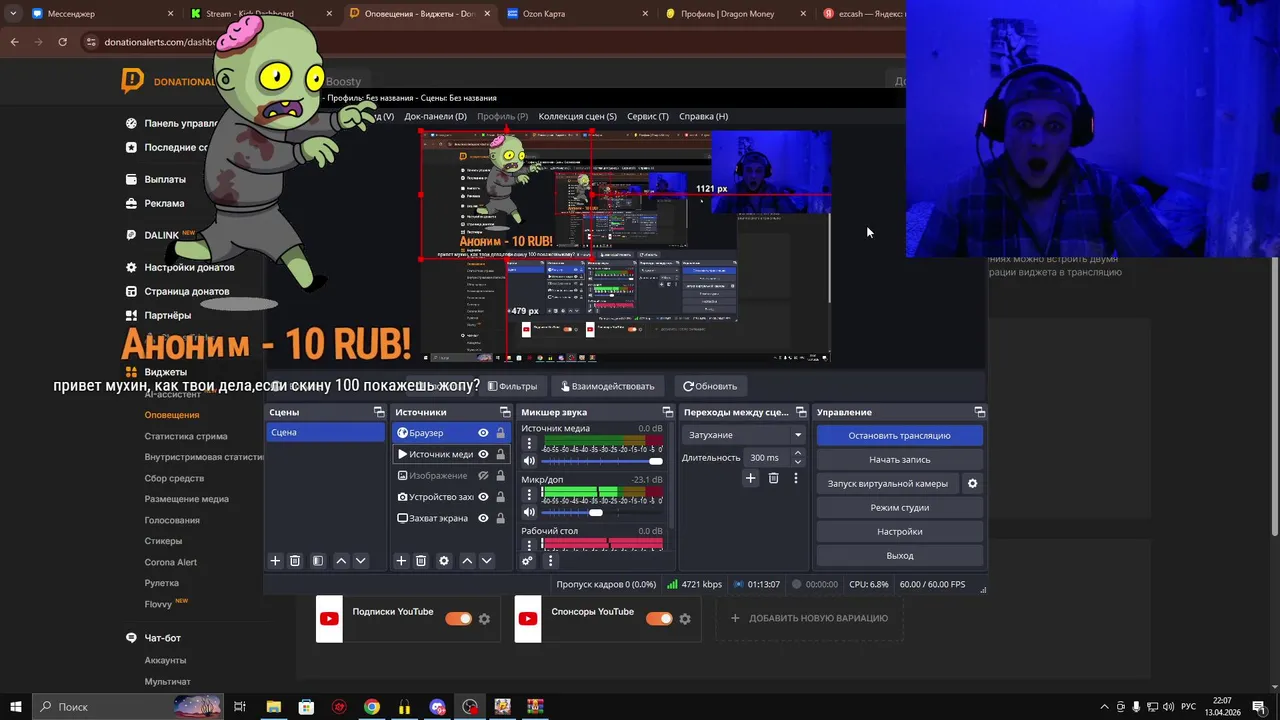Undock the Источники panel
The width and height of the screenshot is (1280, 720).
[x=505, y=412]
